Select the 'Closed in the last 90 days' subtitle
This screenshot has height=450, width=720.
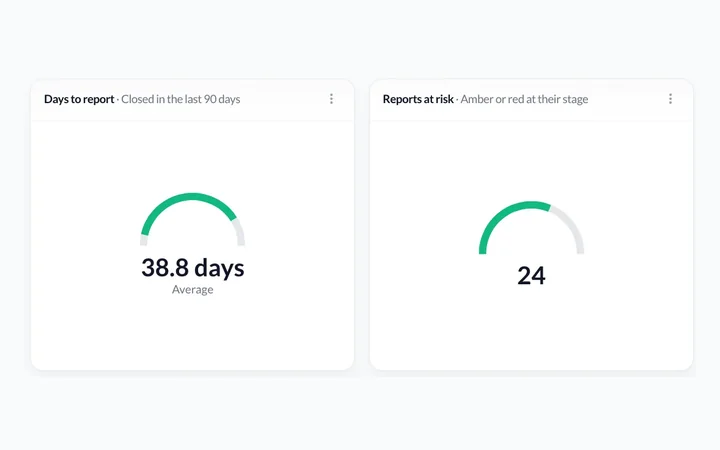point(180,99)
